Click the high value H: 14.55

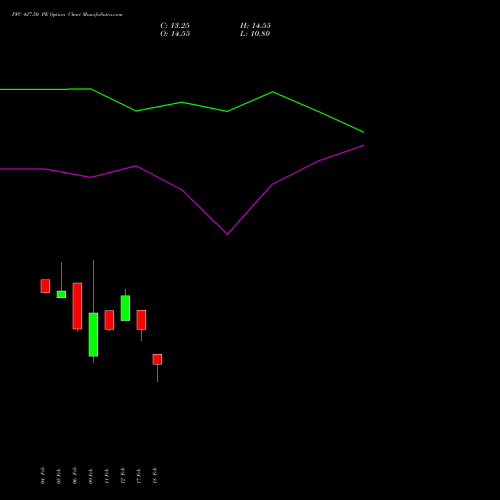point(255,26)
